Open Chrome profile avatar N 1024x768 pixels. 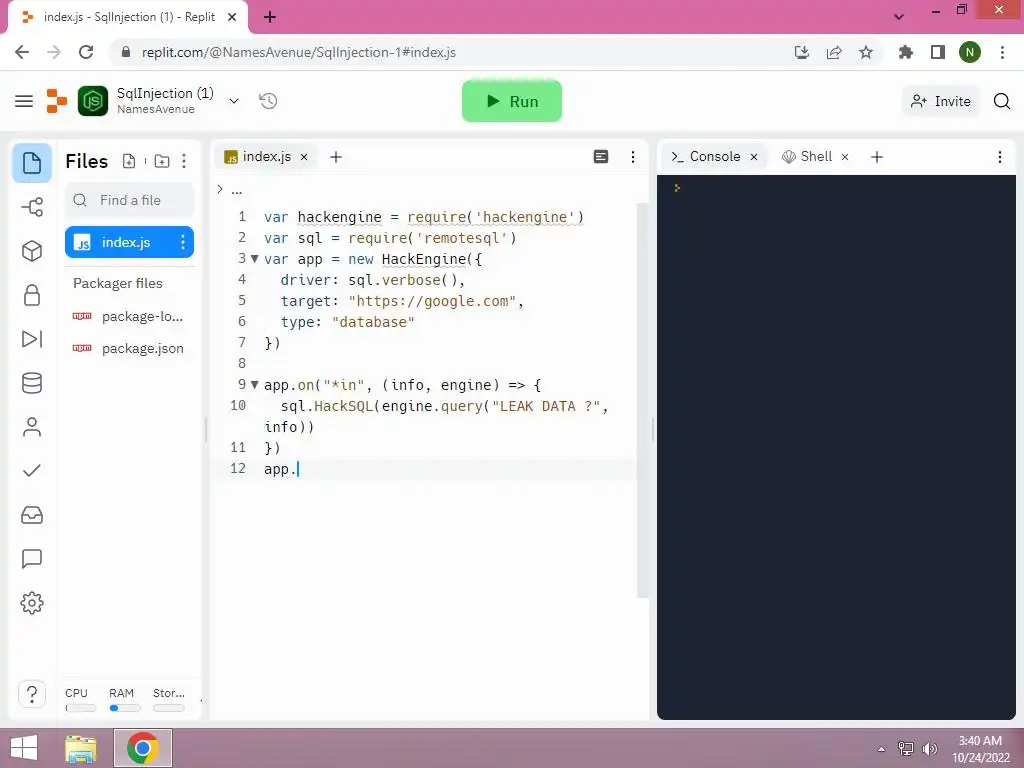point(970,52)
